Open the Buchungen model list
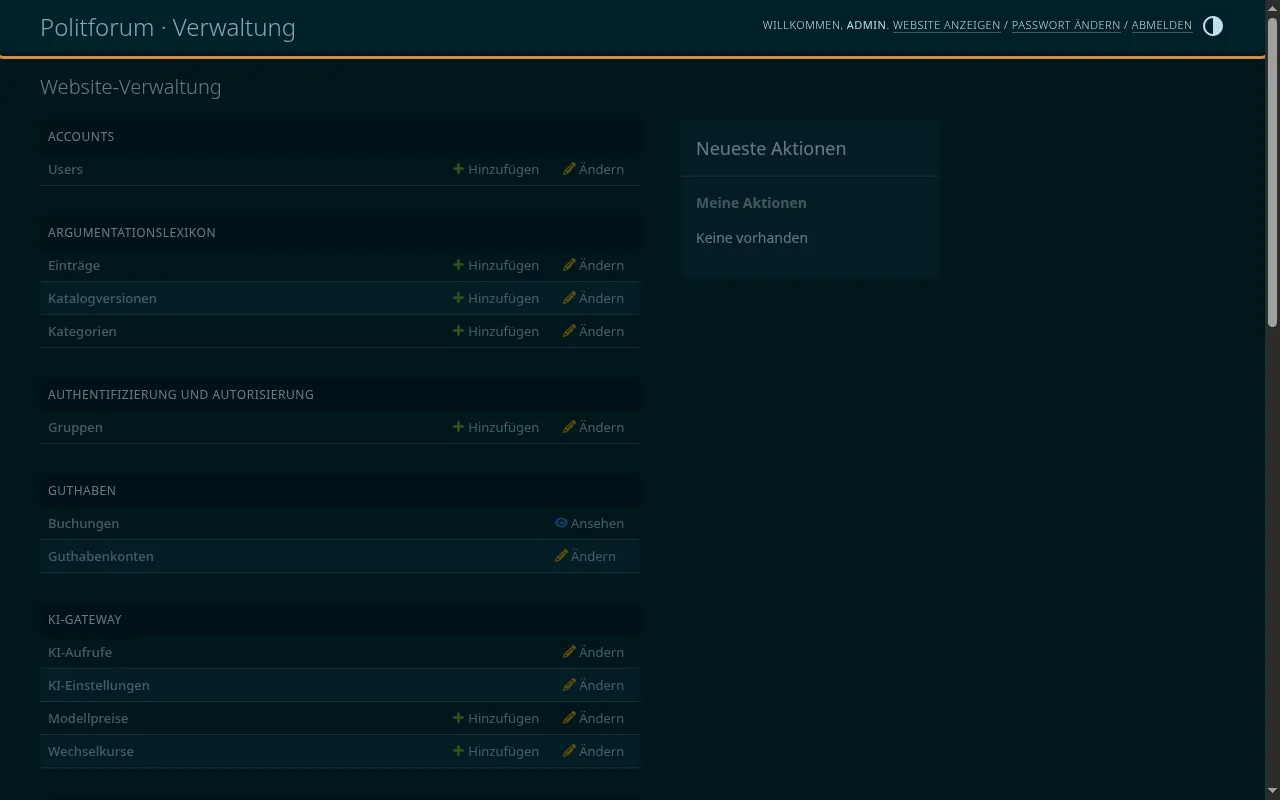Viewport: 1280px width, 800px height. click(x=83, y=523)
